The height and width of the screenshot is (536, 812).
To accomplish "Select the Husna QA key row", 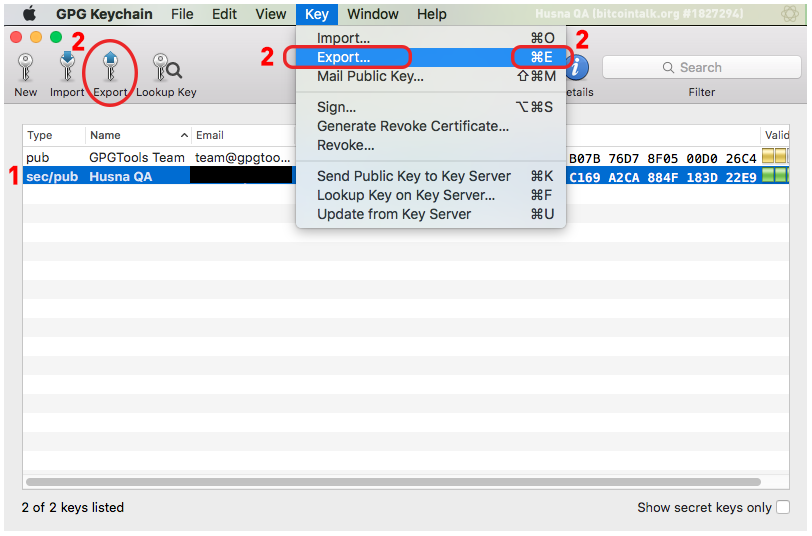I will coord(405,177).
